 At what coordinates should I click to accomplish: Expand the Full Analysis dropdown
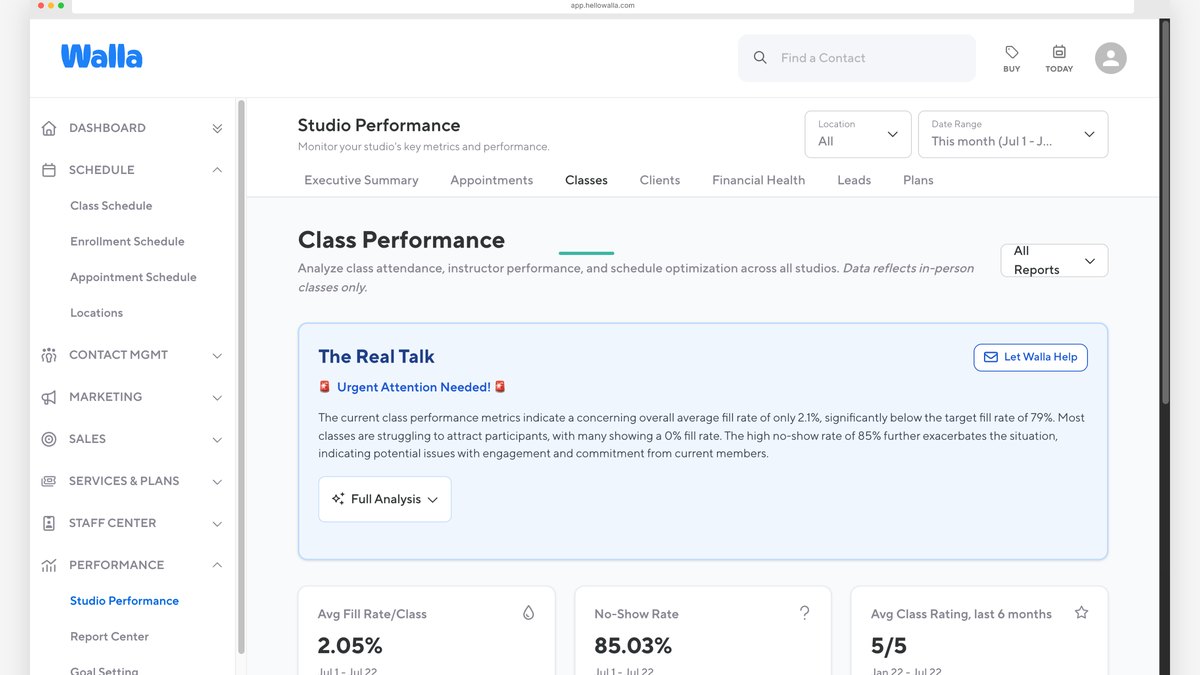pos(385,499)
